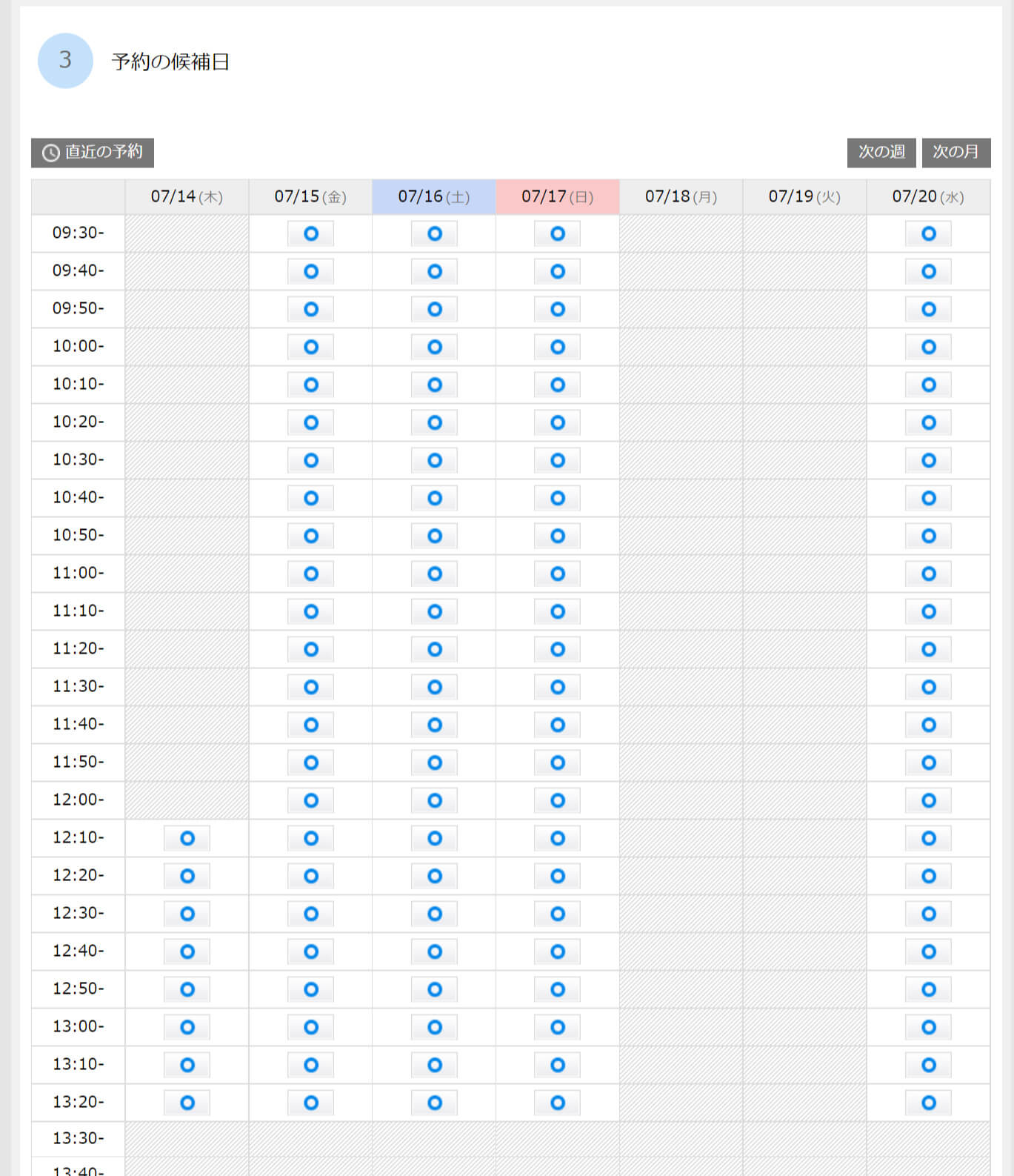Select 12:20 slot on 07/14

(187, 877)
